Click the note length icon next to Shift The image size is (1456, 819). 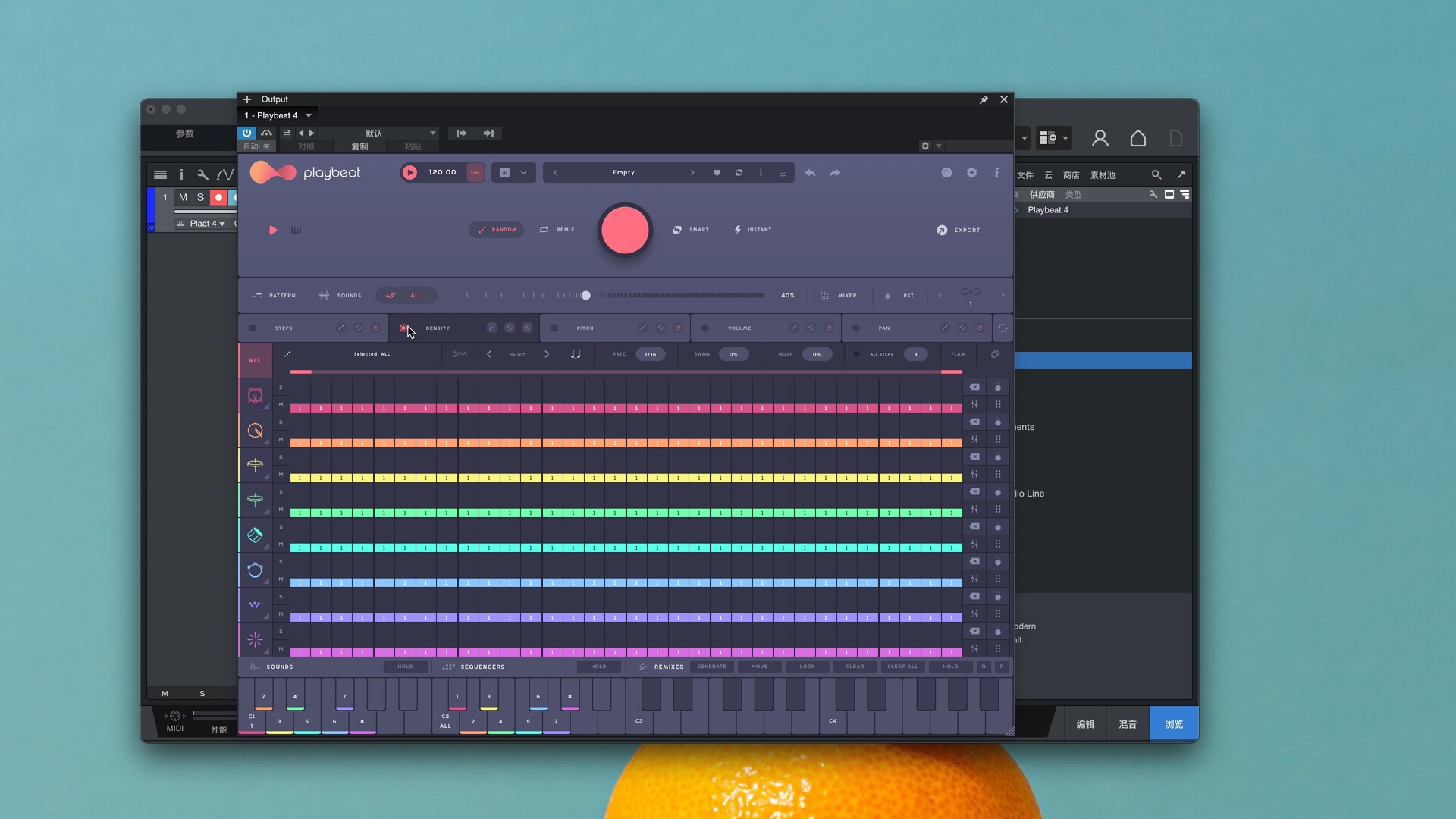click(576, 354)
